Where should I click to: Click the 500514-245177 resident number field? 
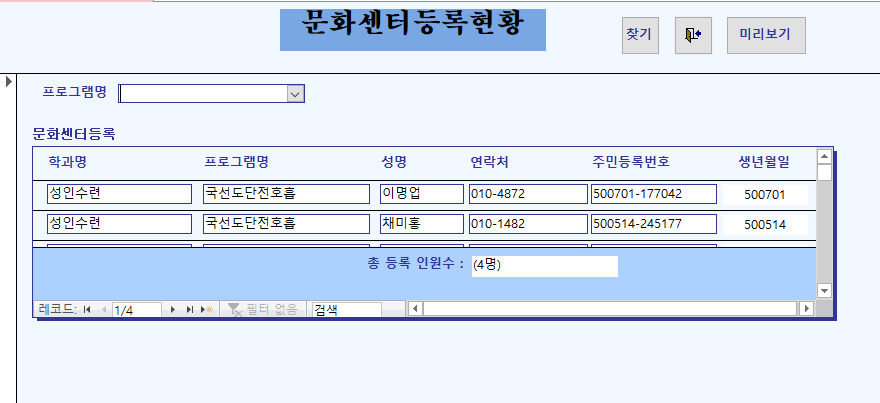point(652,223)
